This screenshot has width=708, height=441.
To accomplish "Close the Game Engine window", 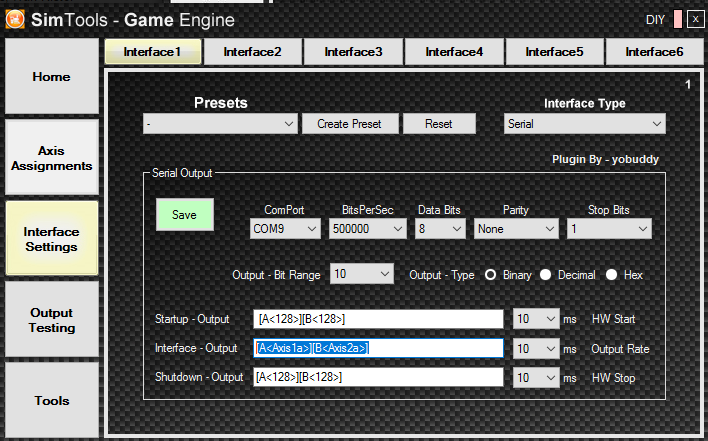I will [695, 19].
